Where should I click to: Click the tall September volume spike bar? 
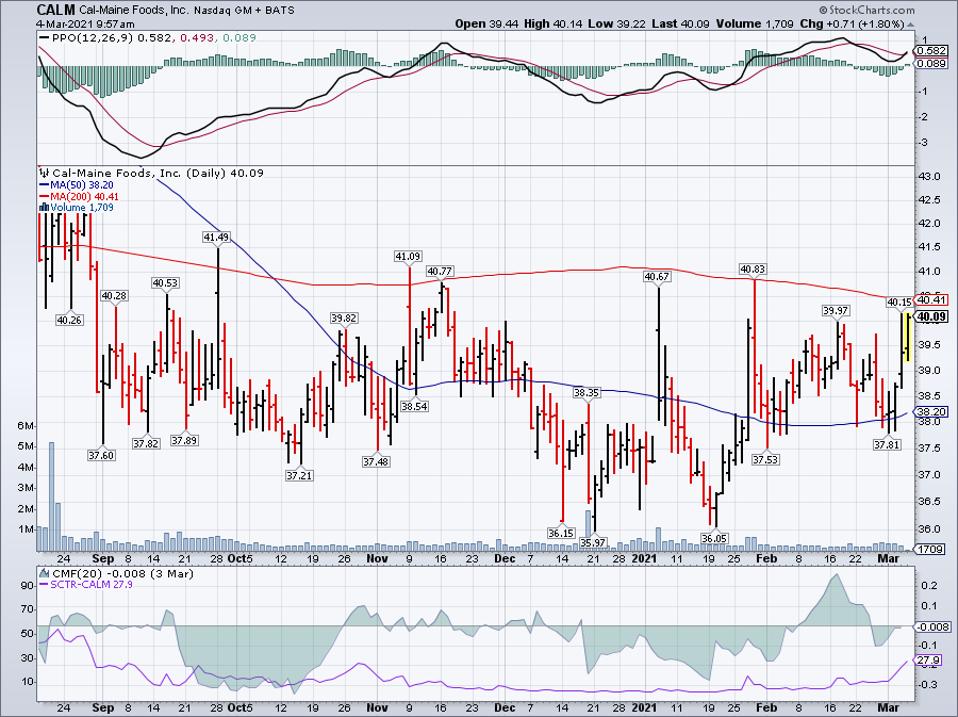coord(51,497)
